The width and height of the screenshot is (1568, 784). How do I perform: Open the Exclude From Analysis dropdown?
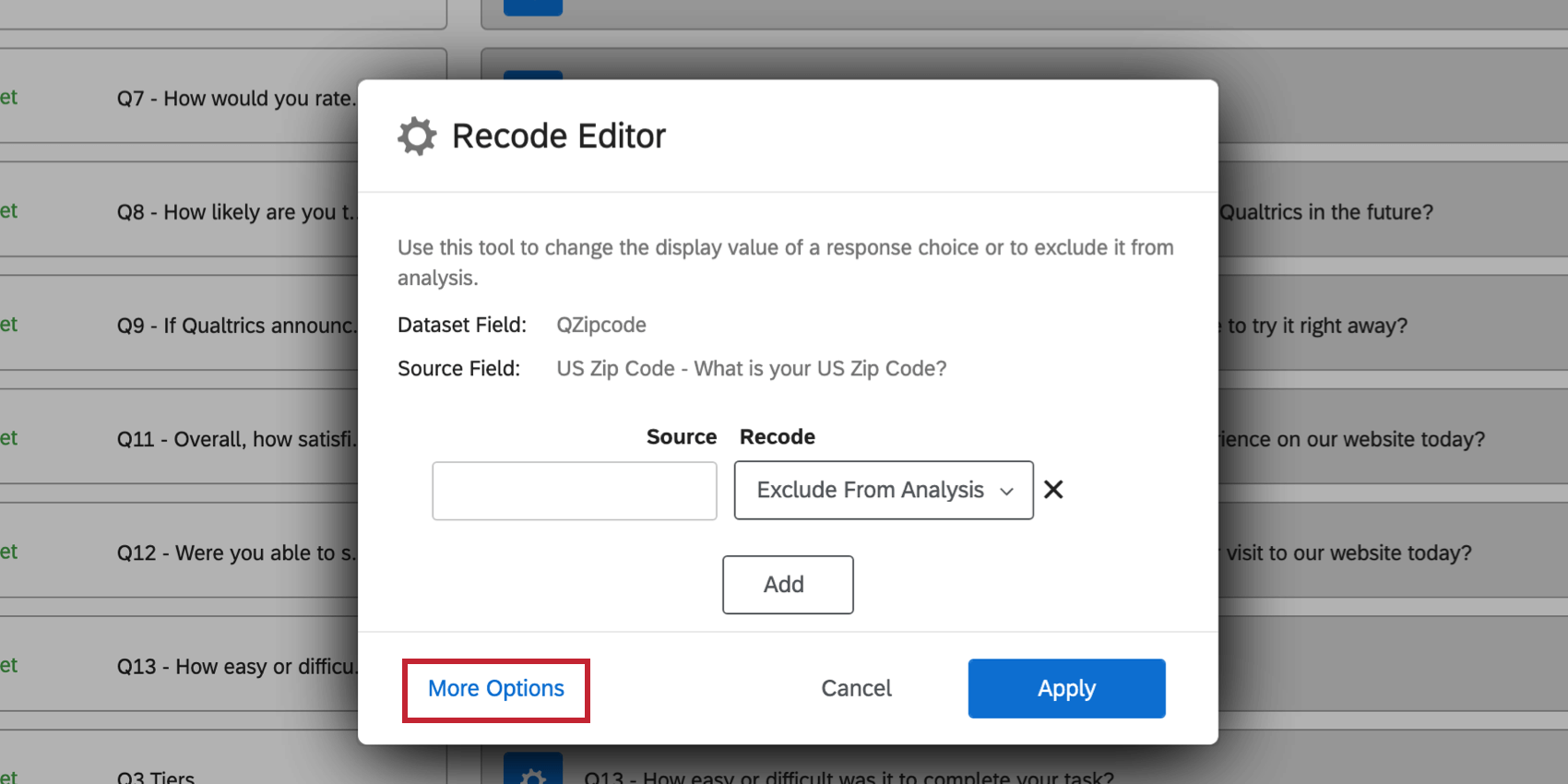[883, 490]
